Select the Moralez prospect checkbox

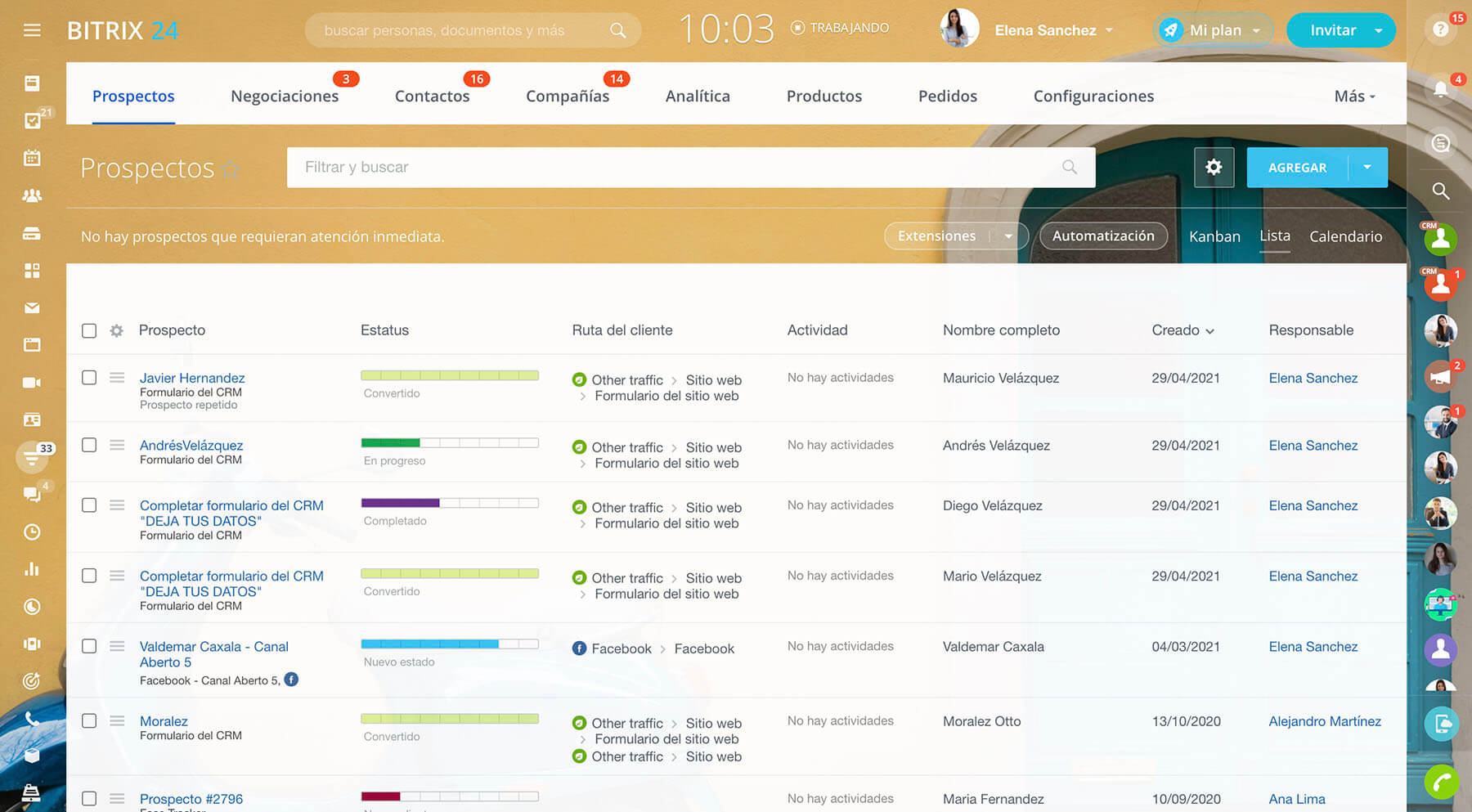tap(89, 721)
